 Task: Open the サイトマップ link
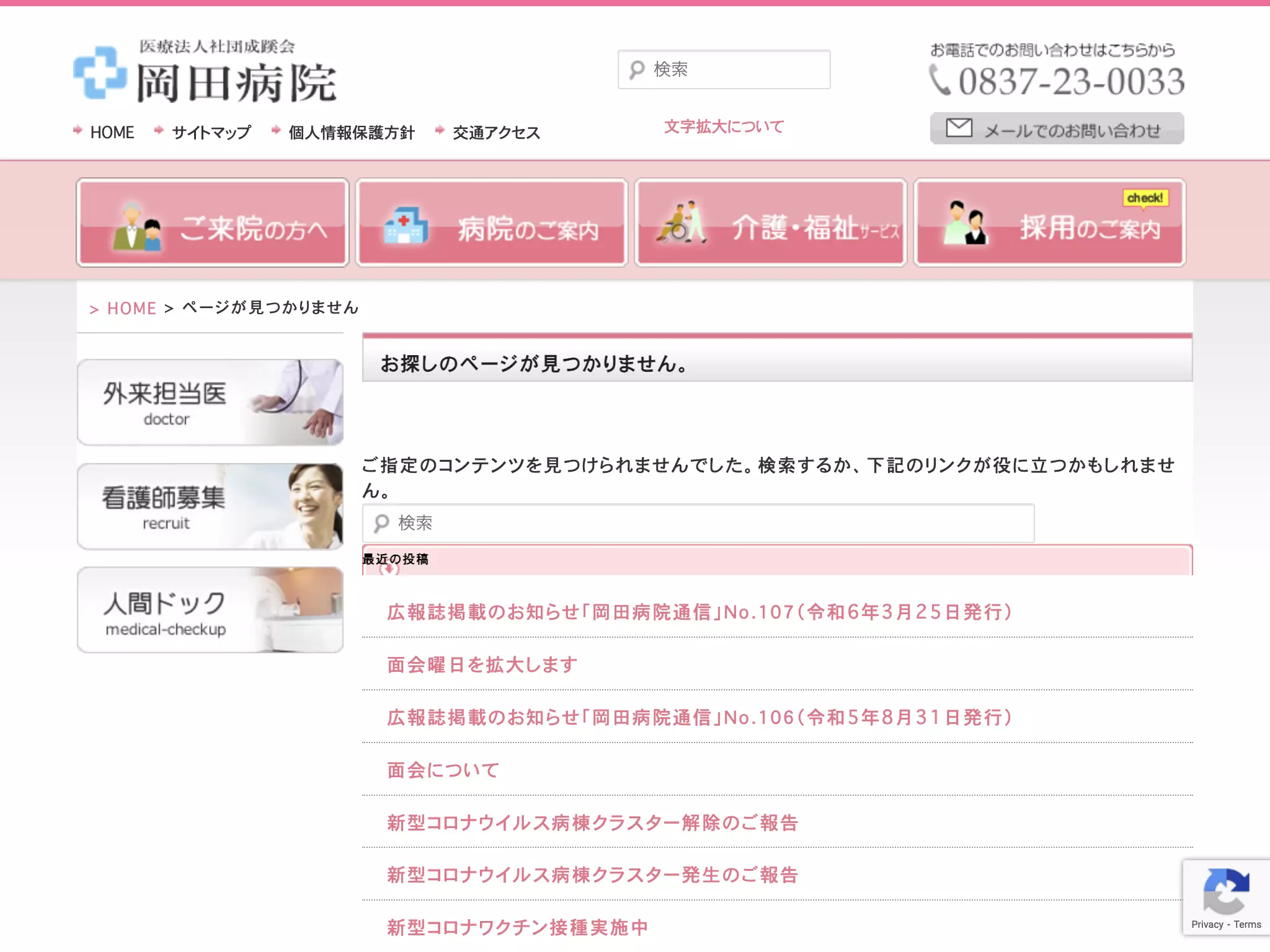[x=211, y=133]
